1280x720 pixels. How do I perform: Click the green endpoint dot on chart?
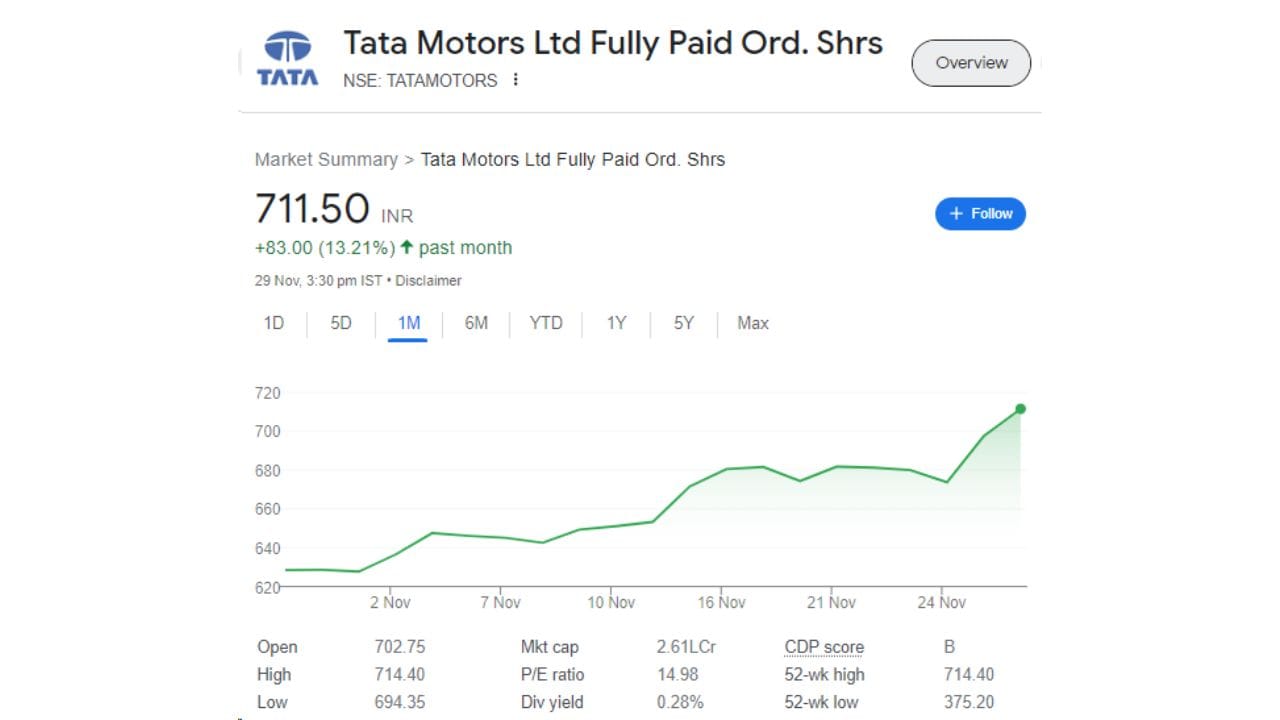click(1020, 409)
